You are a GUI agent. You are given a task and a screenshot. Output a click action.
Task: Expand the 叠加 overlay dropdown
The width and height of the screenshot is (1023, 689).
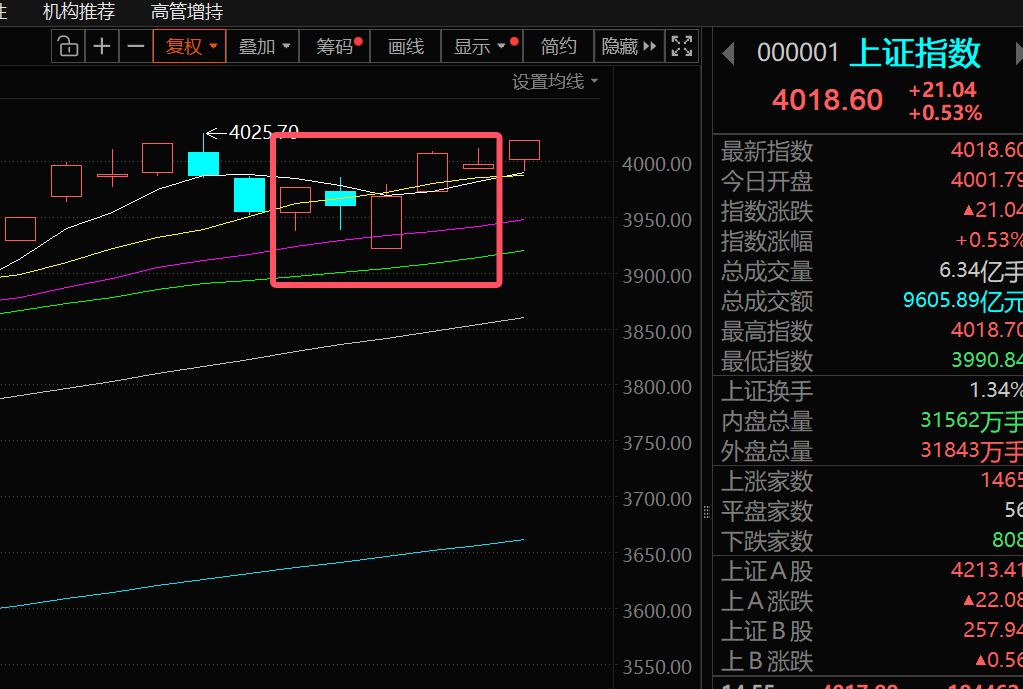coord(264,46)
